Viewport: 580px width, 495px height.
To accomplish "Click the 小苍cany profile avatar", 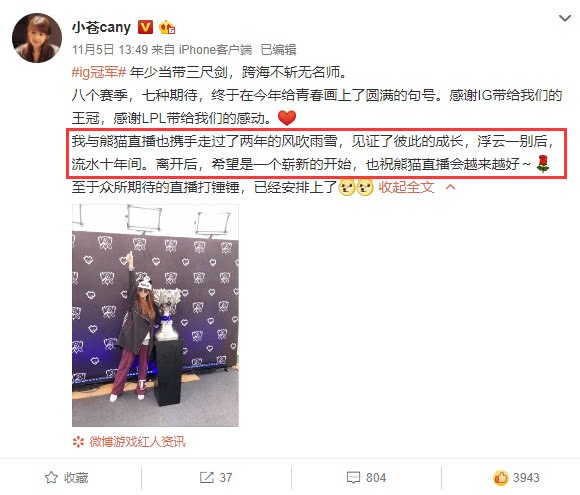I will 37,38.
